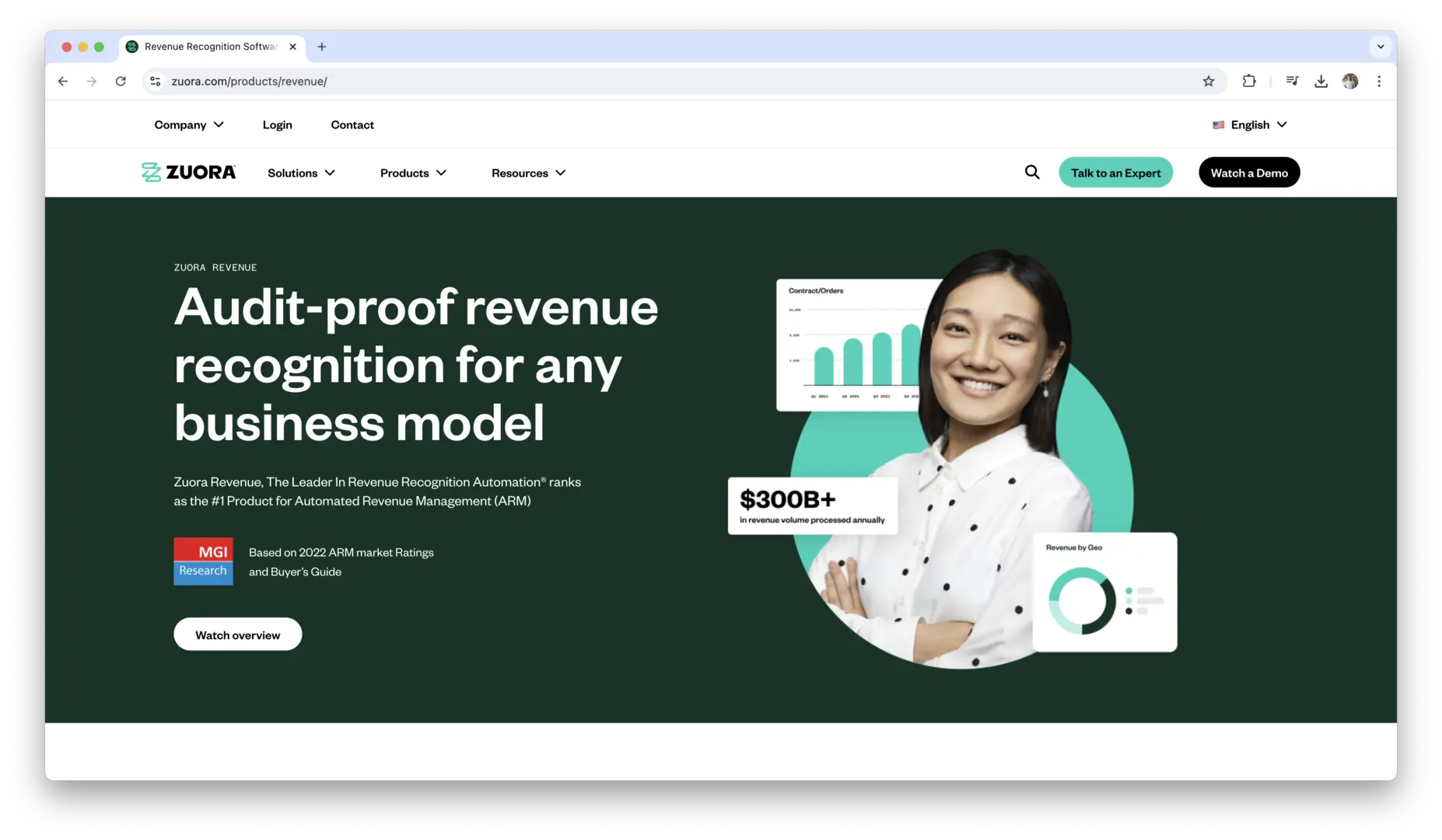Click the browser back arrow
Image resolution: width=1442 pixels, height=840 pixels.
pyautogui.click(x=63, y=81)
